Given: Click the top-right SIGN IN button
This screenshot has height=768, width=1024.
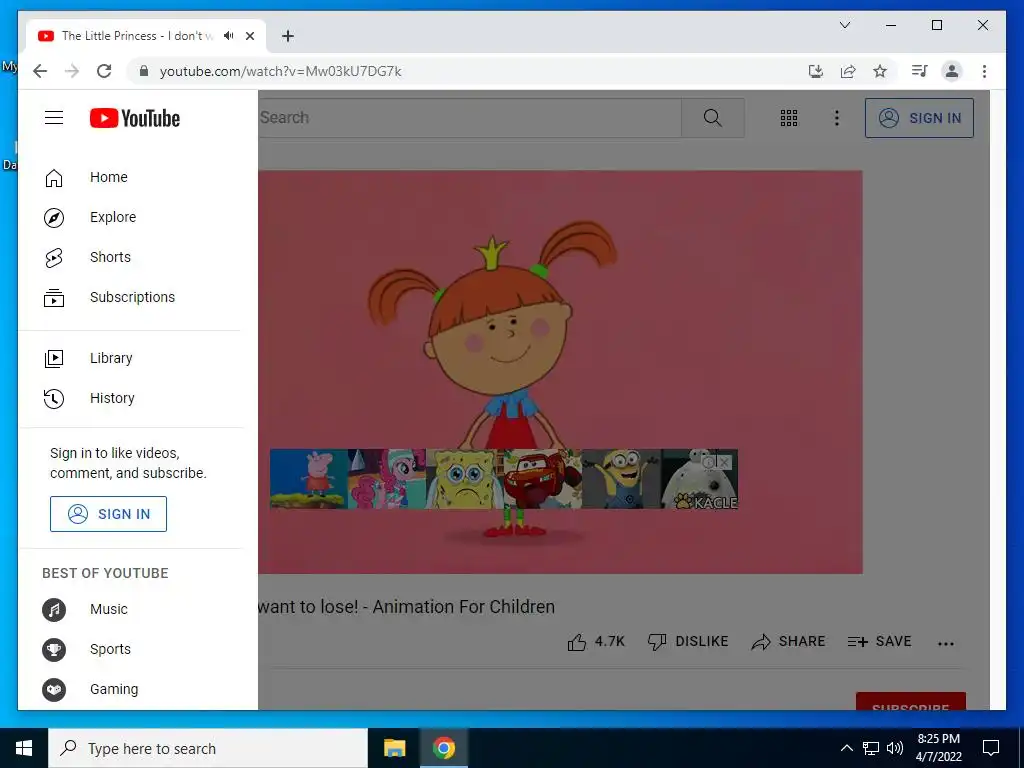Looking at the screenshot, I should 919,118.
